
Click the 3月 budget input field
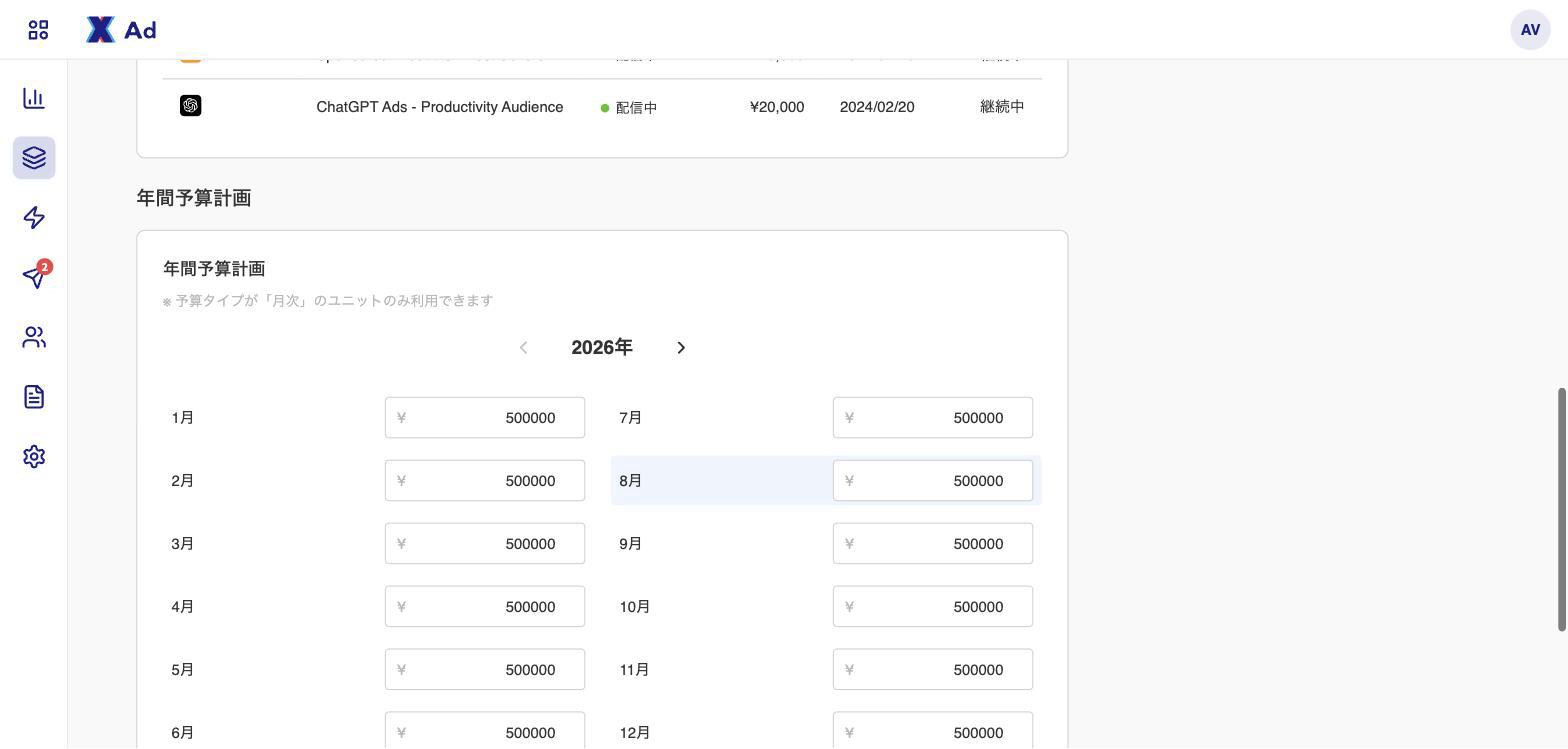coord(485,544)
